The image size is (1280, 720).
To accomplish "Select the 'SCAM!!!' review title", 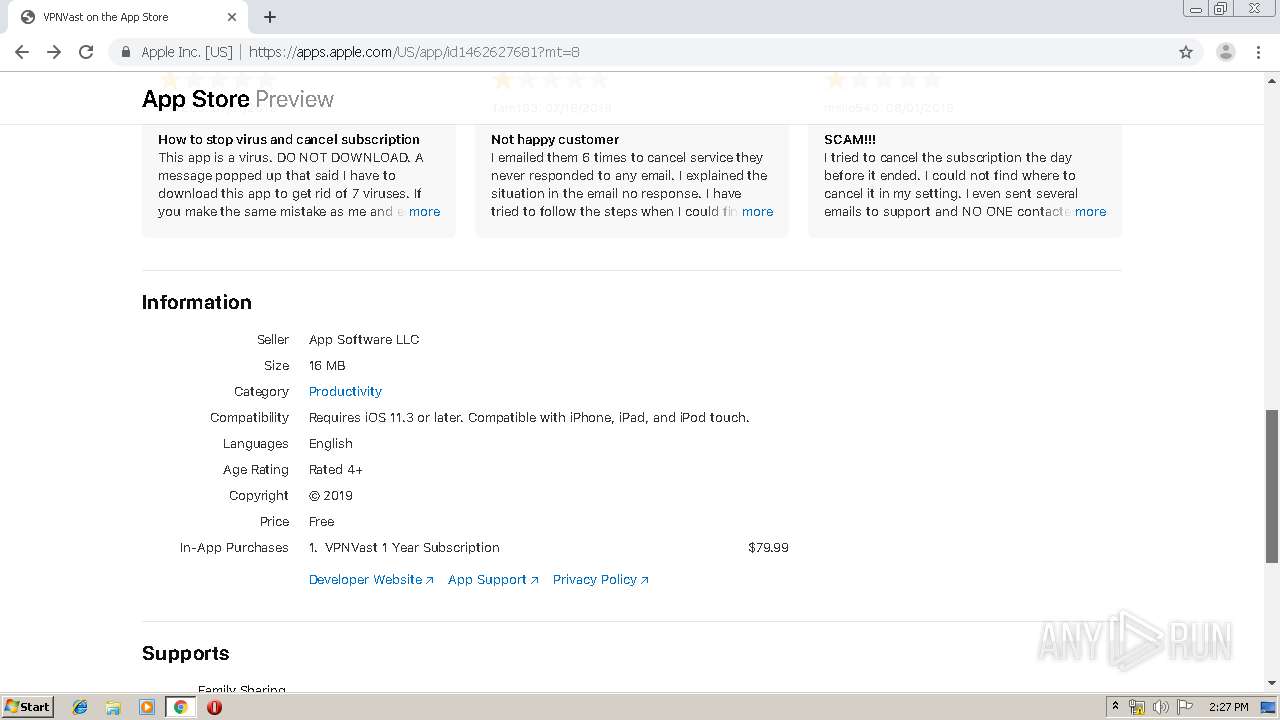I will pos(850,139).
